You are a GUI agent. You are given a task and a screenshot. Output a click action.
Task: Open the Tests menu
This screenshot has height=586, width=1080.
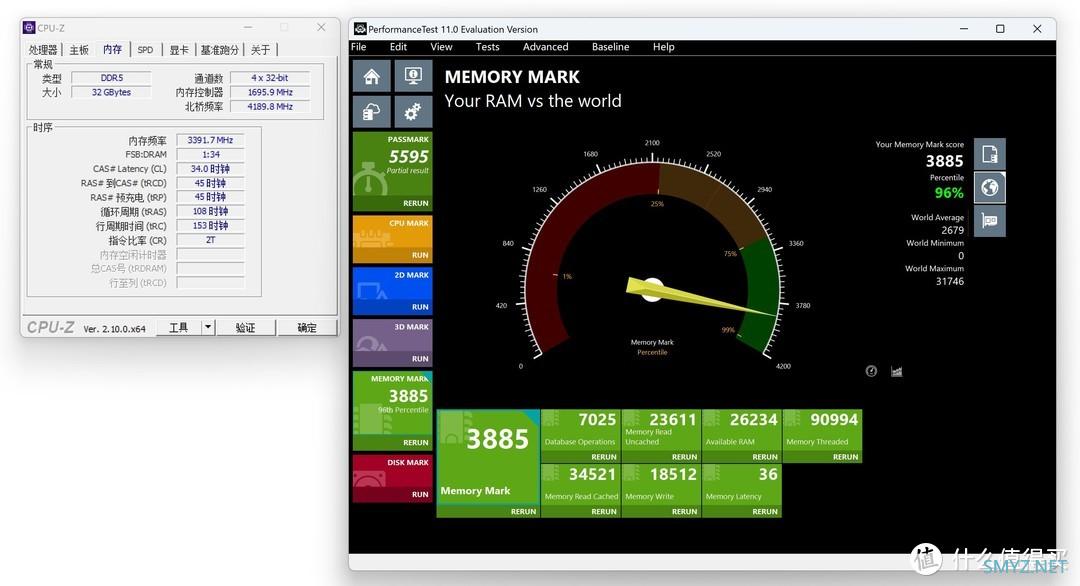click(x=488, y=47)
